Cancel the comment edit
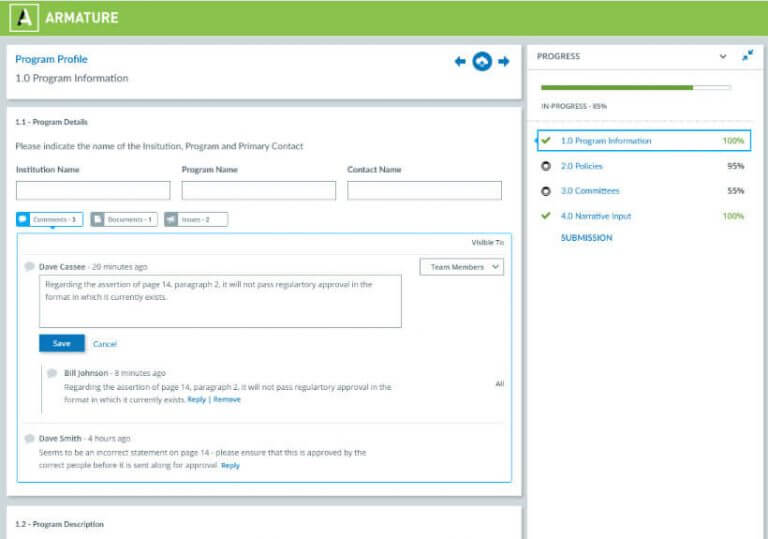The image size is (768, 539). tap(105, 344)
